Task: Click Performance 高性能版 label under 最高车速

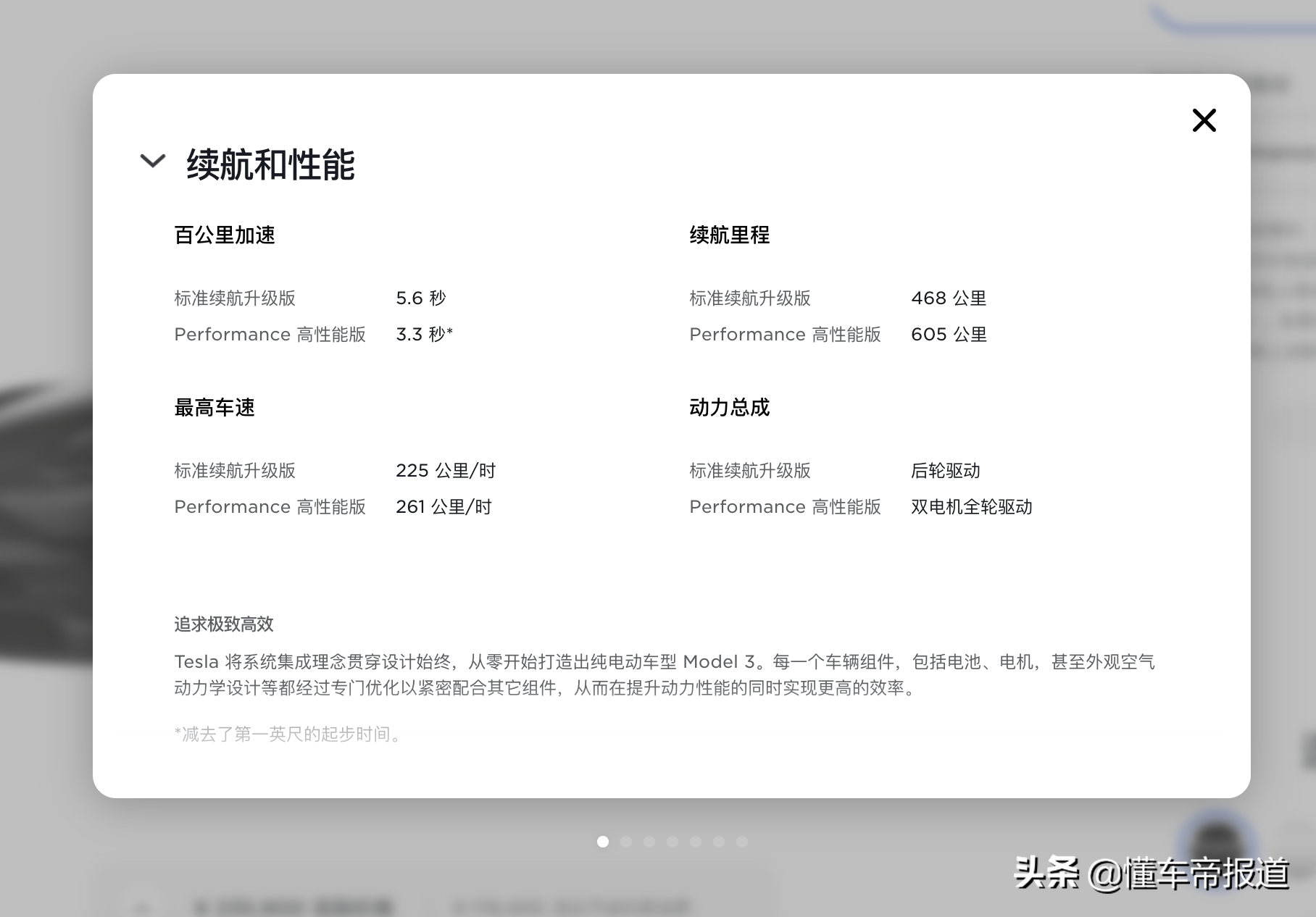Action: tap(270, 507)
